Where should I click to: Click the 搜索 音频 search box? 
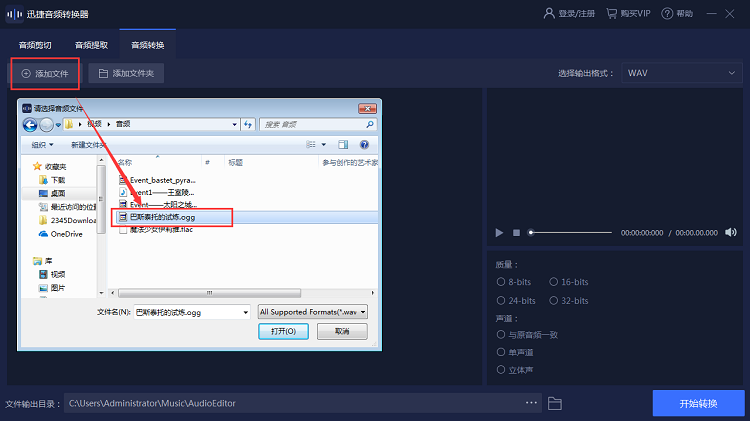[318, 124]
